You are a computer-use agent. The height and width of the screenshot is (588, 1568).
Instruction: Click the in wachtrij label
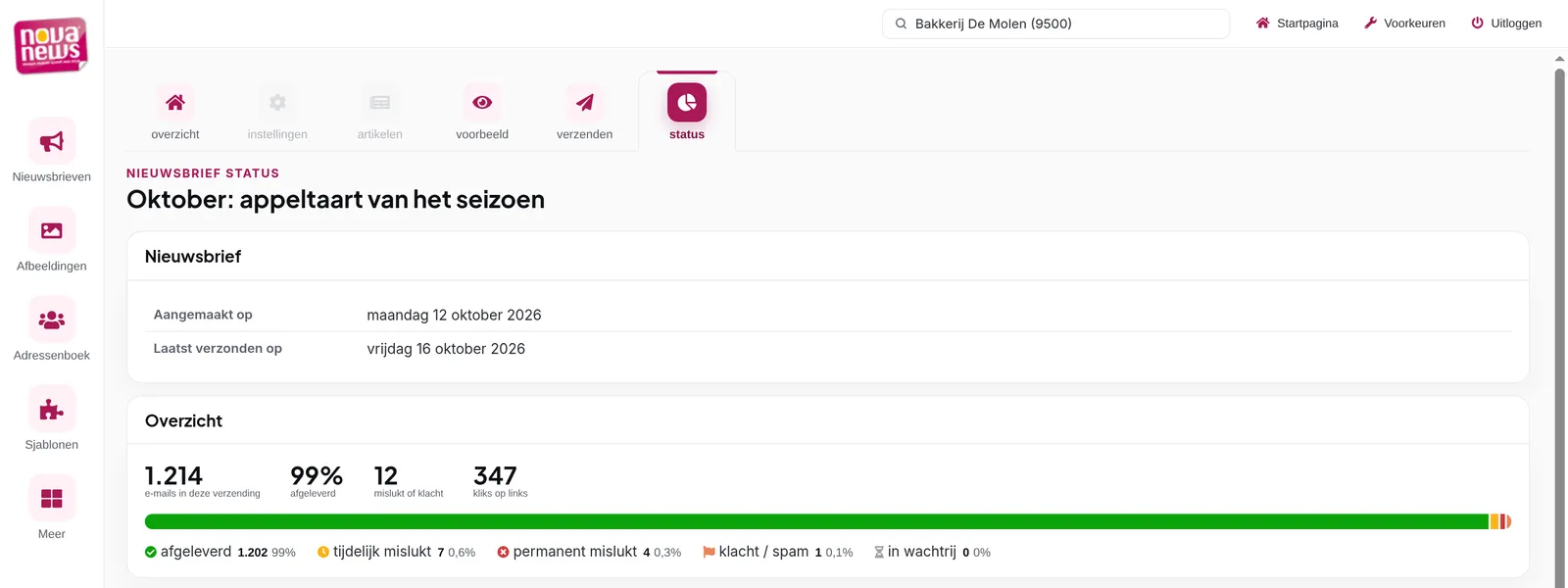[x=922, y=552]
